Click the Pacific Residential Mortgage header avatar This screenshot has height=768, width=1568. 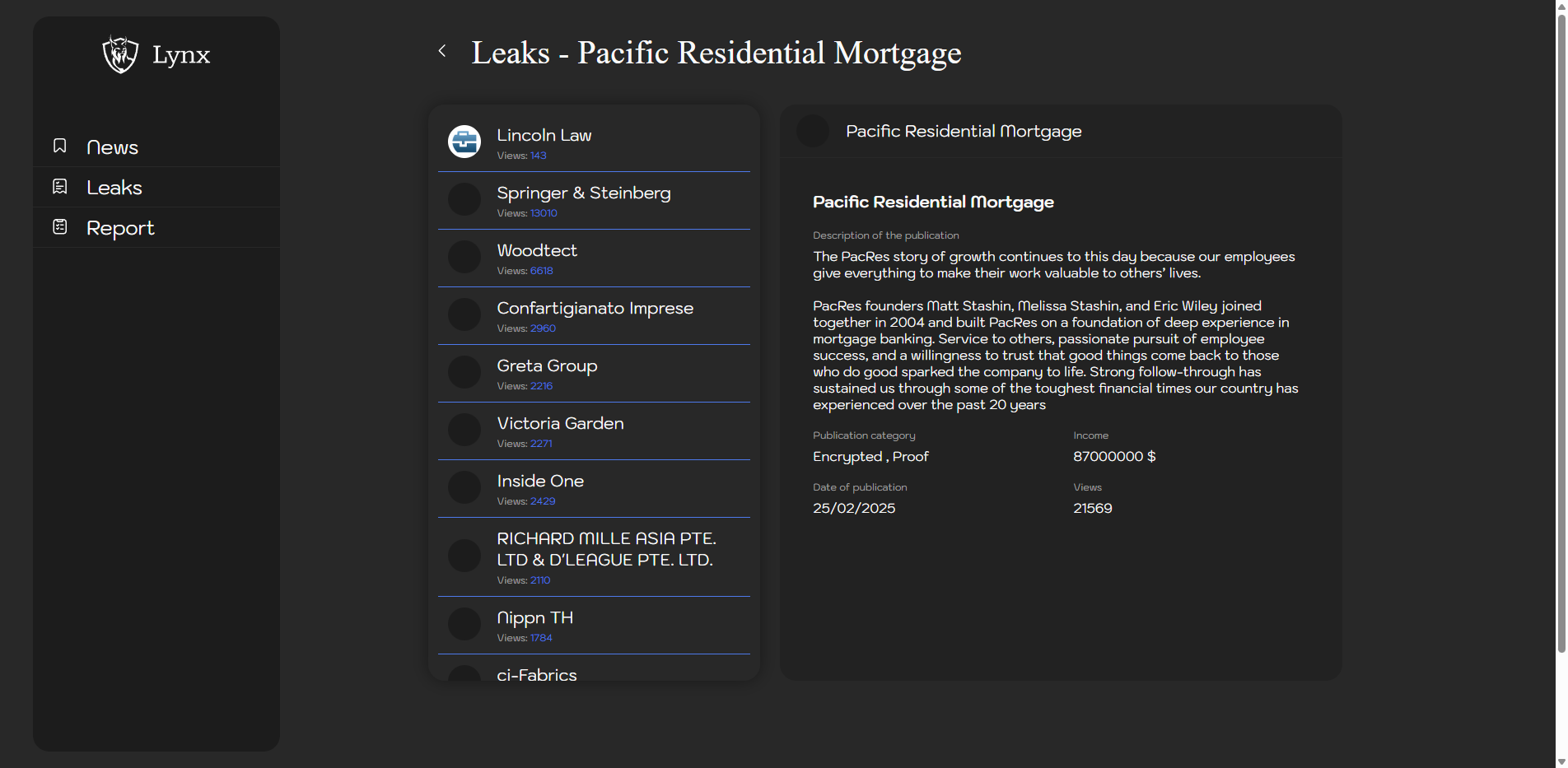[x=813, y=131]
